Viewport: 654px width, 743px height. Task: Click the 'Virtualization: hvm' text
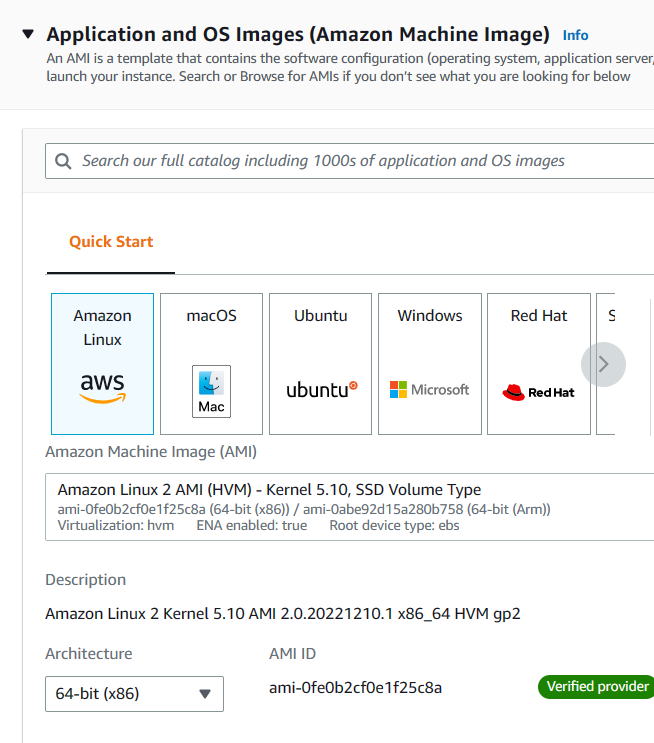pyautogui.click(x=116, y=526)
